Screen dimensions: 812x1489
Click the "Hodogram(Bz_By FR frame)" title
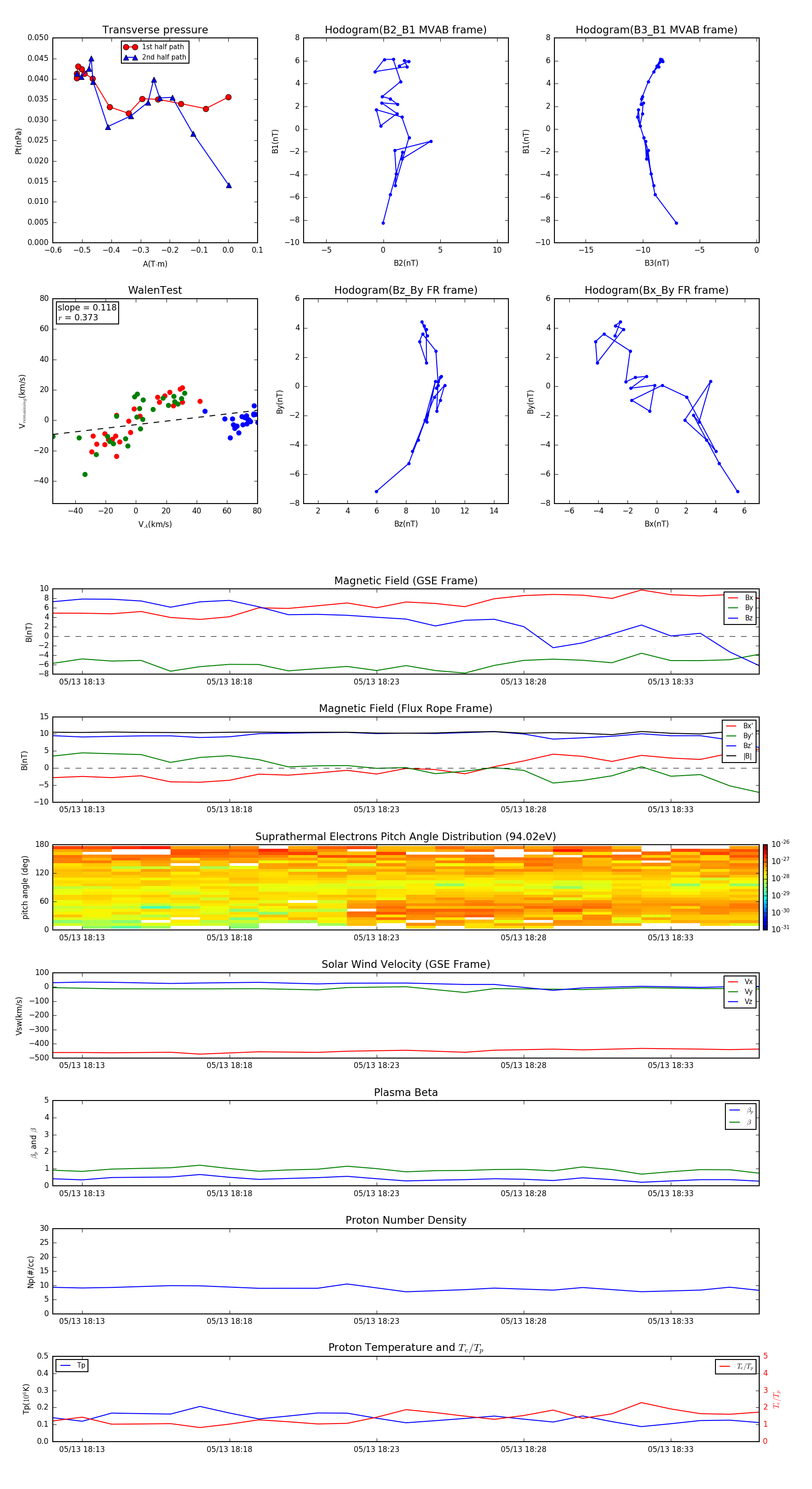pos(406,290)
